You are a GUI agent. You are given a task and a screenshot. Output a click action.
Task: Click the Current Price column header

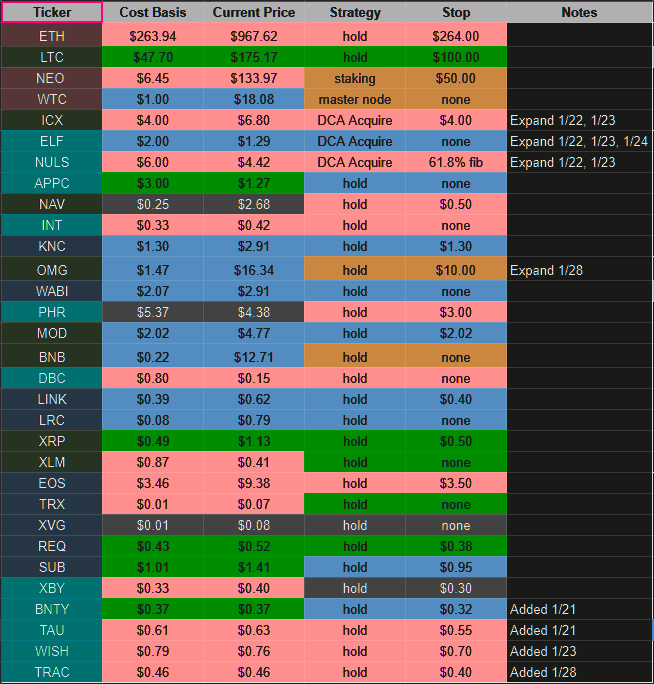[254, 13]
